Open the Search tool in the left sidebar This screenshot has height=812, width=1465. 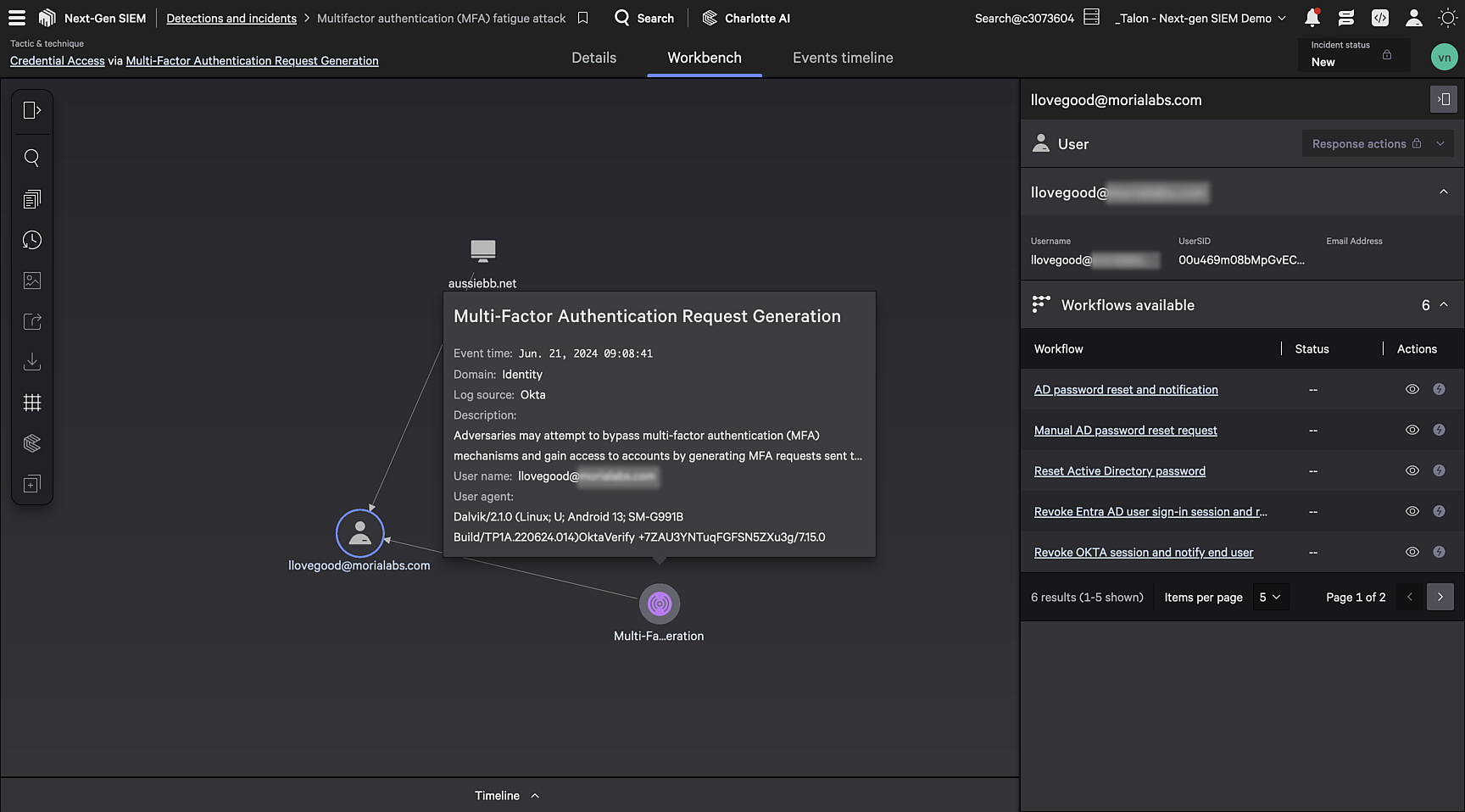click(x=31, y=158)
